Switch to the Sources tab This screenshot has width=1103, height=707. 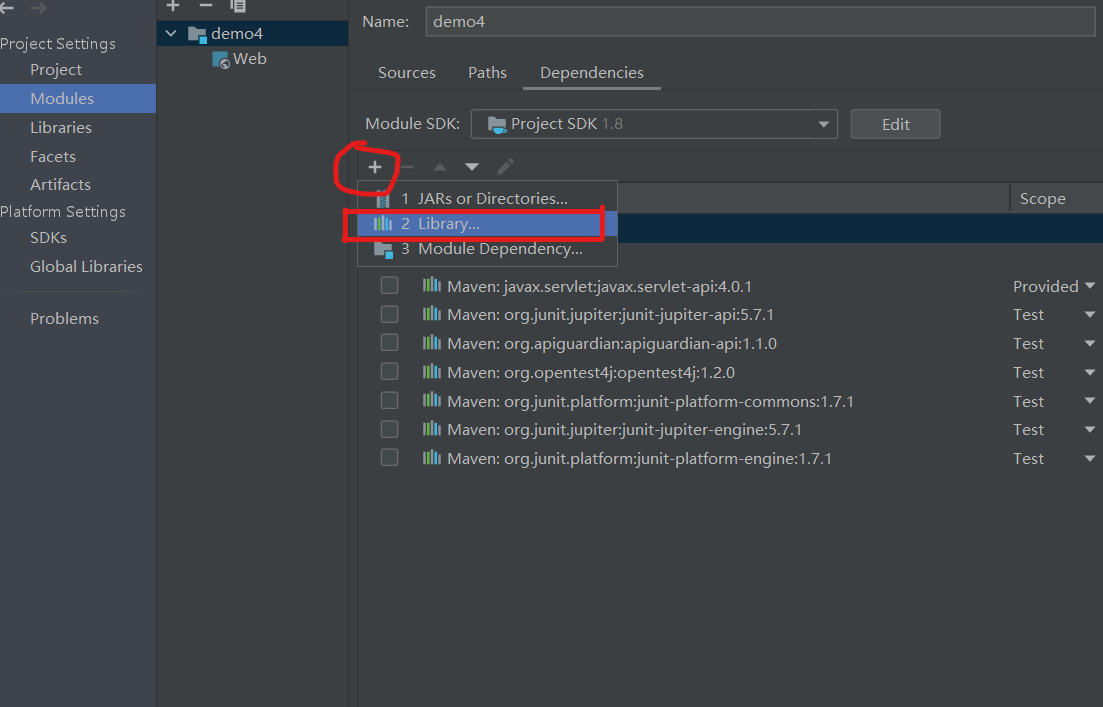(406, 72)
